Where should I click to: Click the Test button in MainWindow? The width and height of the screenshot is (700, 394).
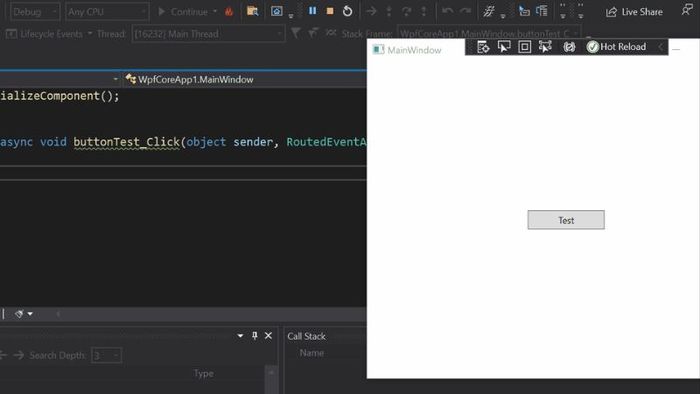(x=566, y=220)
